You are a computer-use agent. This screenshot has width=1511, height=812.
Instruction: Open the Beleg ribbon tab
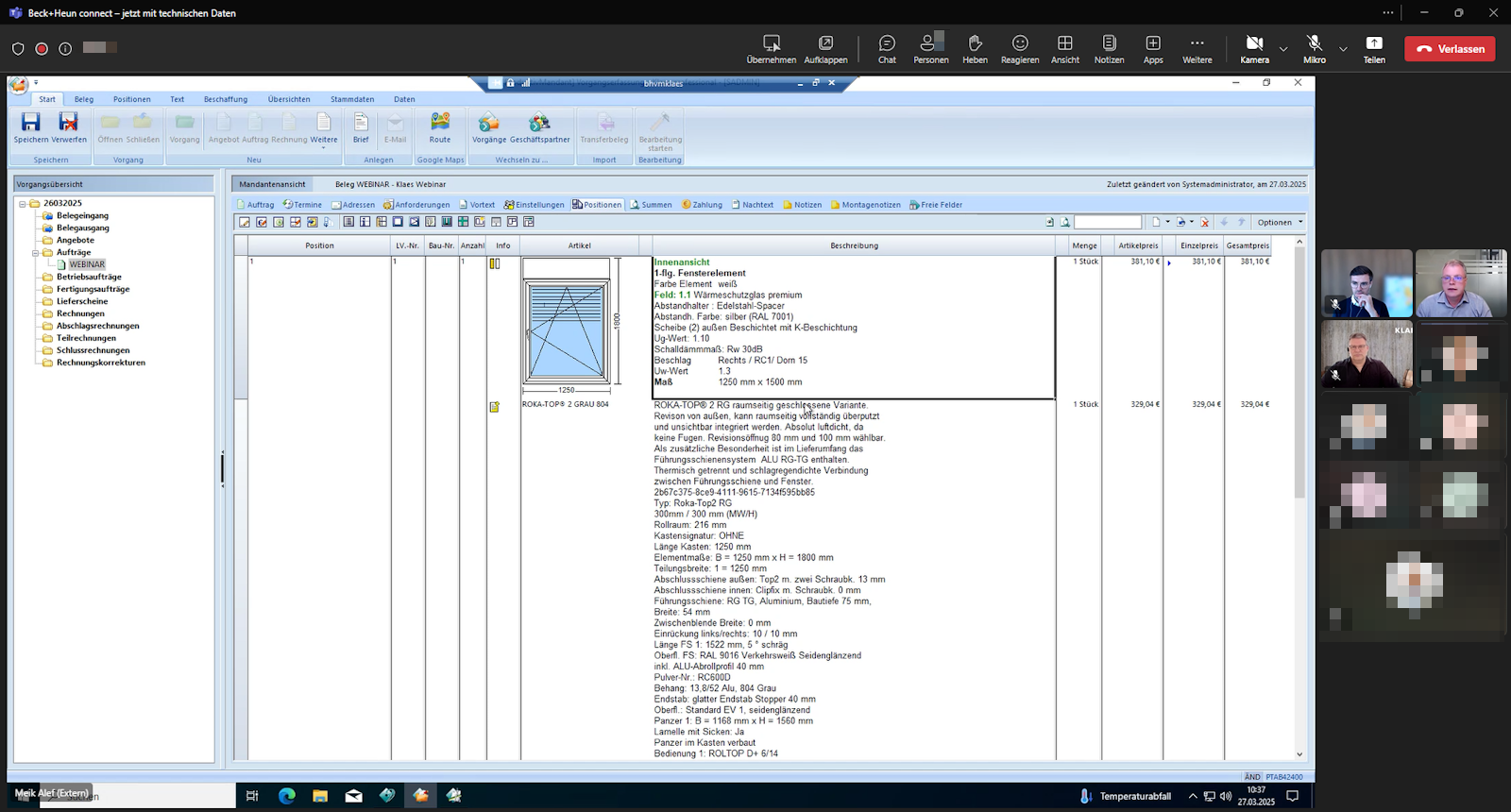[84, 99]
